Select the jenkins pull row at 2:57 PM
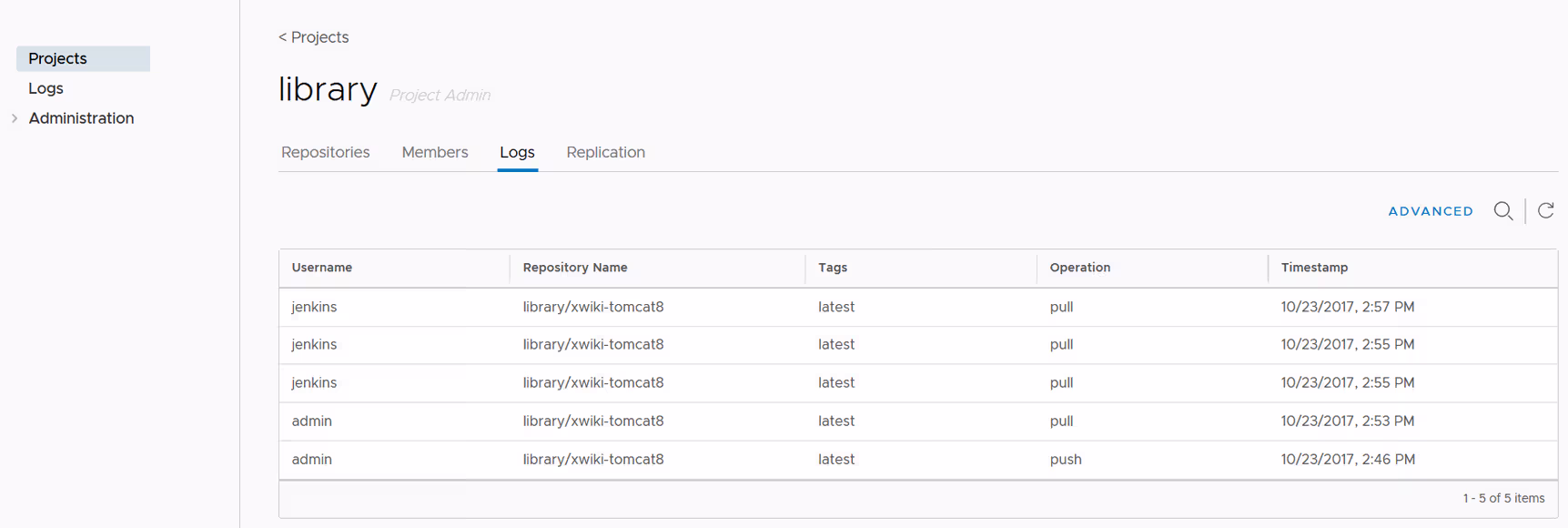The height and width of the screenshot is (528, 1568). [x=917, y=307]
